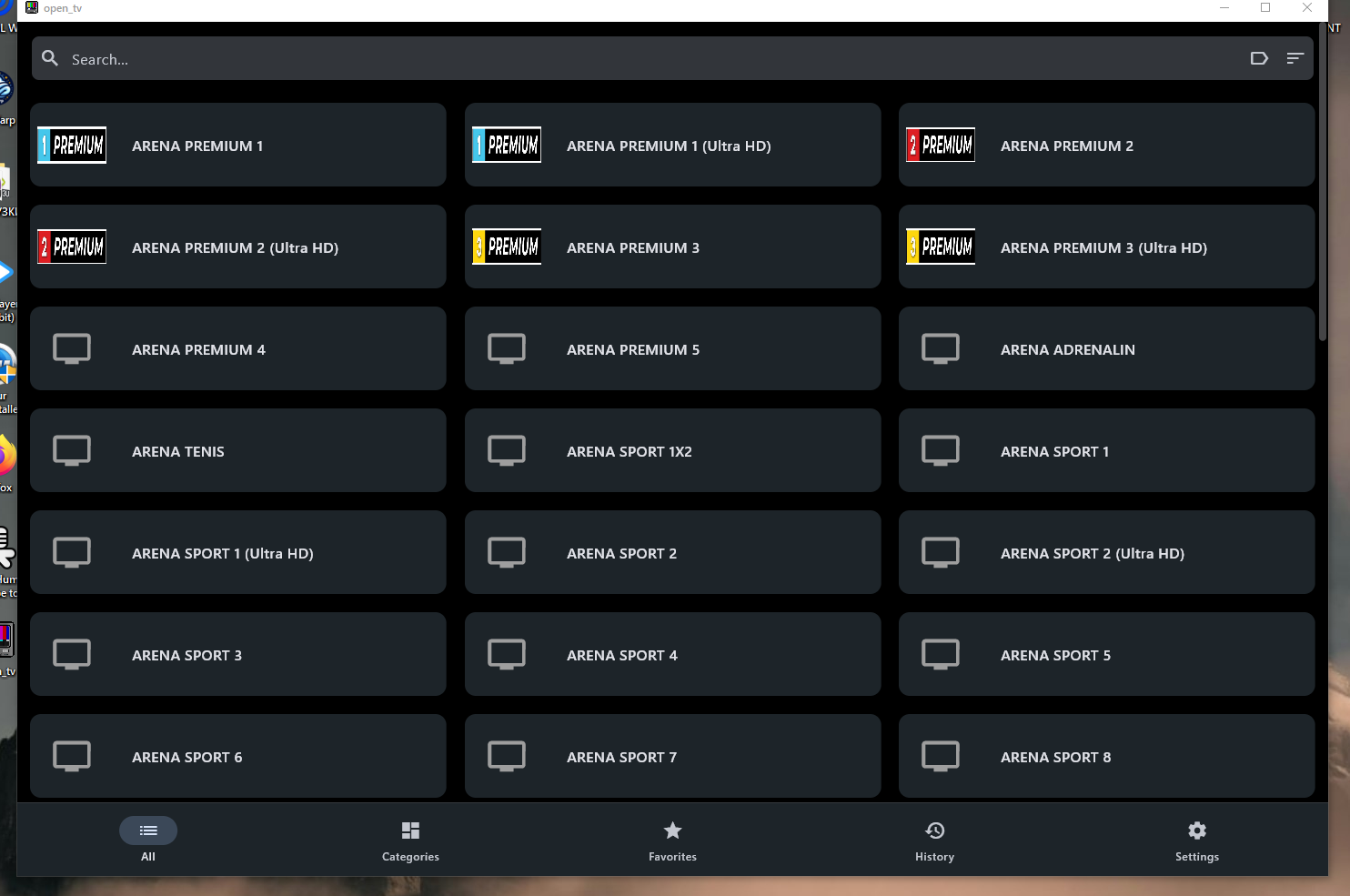Click the TV icon for Arena Premium 5
Screen dimensions: 1350x896
click(507, 348)
